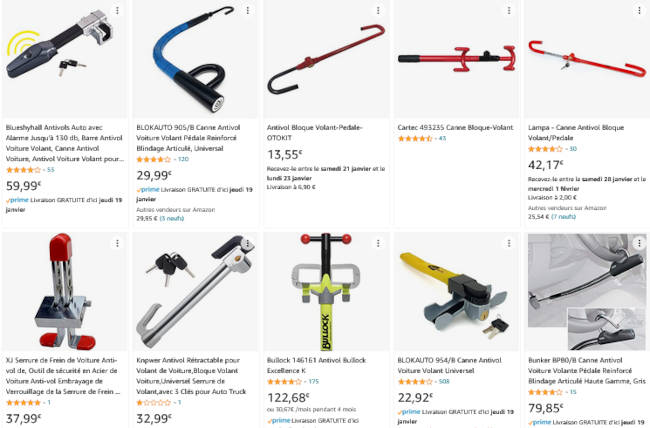Open the Cartec 493235 Canne Bloque-Volant title
Viewport: 650px width, 428px height.
point(455,127)
